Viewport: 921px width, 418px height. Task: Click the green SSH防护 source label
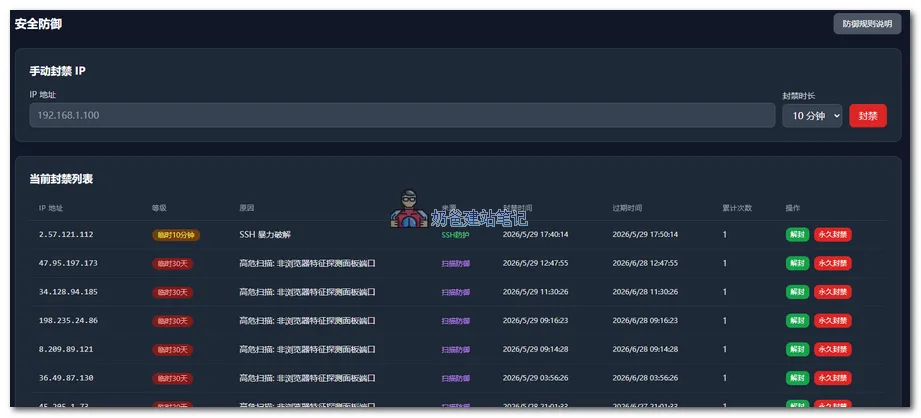456,235
